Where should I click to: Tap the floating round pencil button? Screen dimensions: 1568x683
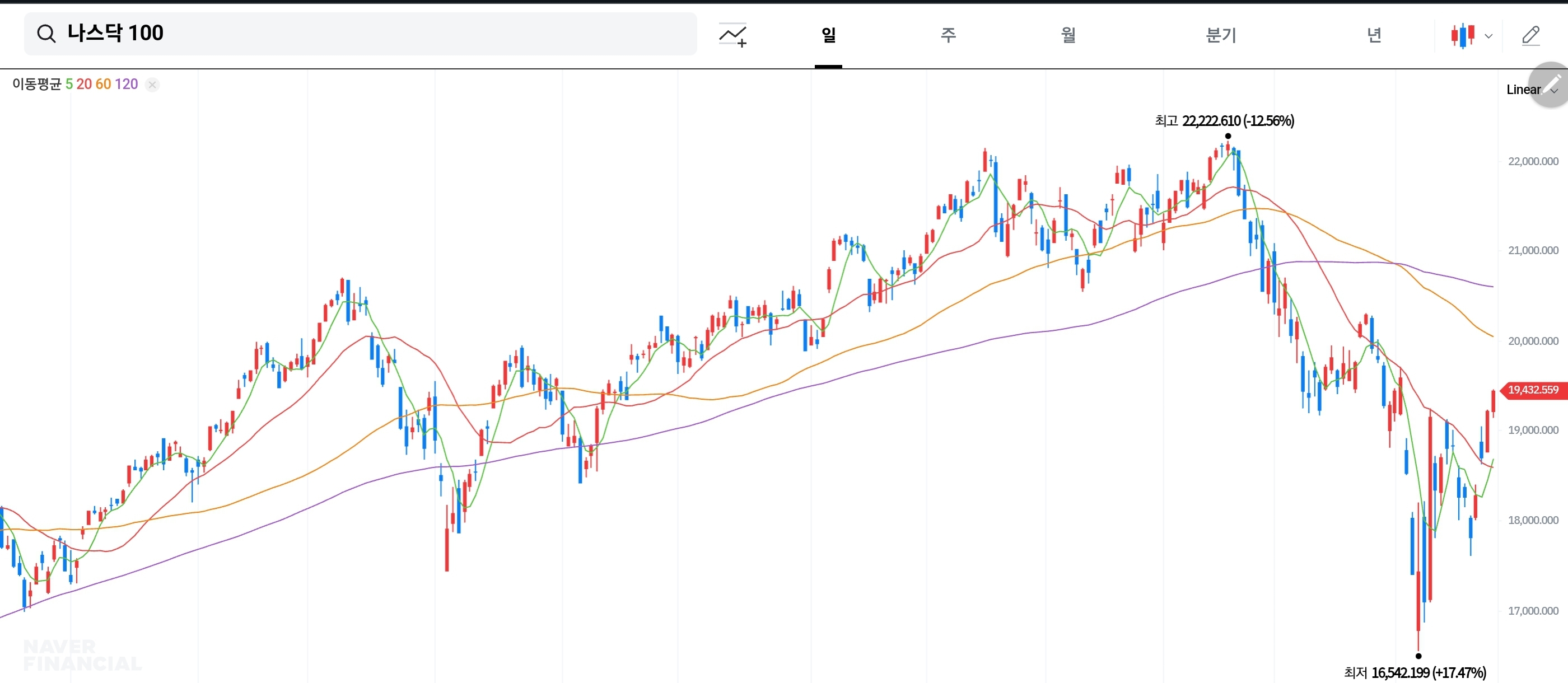click(x=1551, y=84)
